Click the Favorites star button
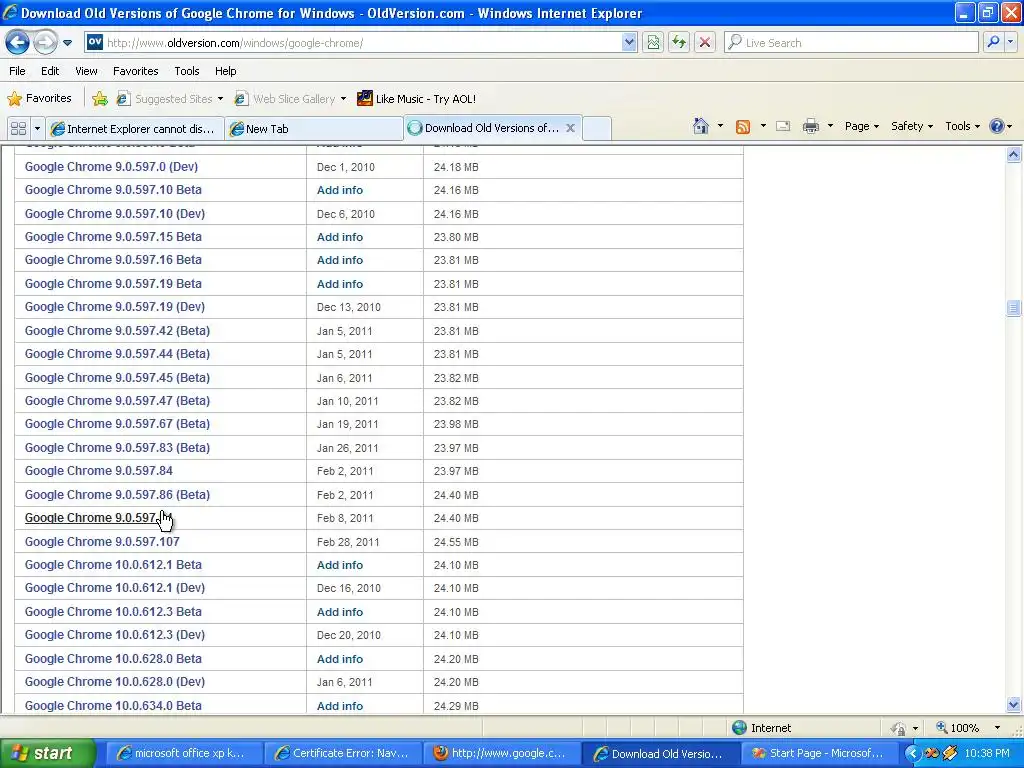 click(39, 99)
